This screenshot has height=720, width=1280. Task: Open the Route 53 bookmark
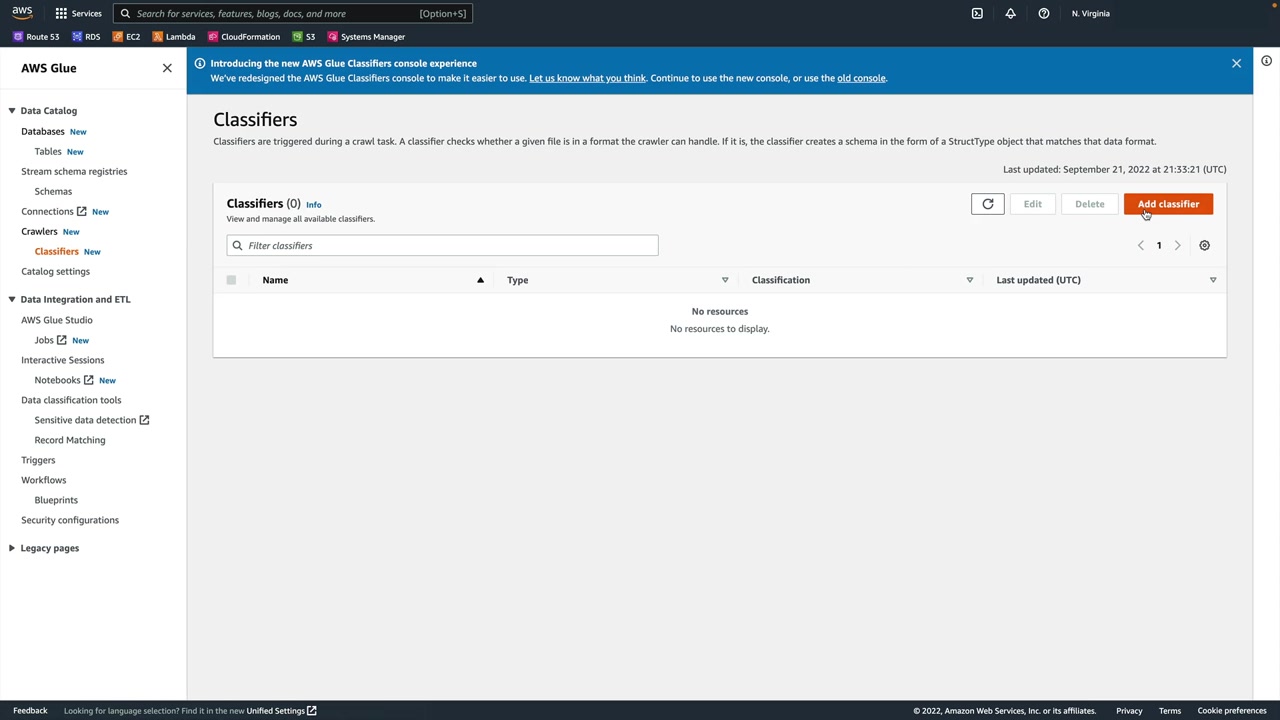click(36, 37)
